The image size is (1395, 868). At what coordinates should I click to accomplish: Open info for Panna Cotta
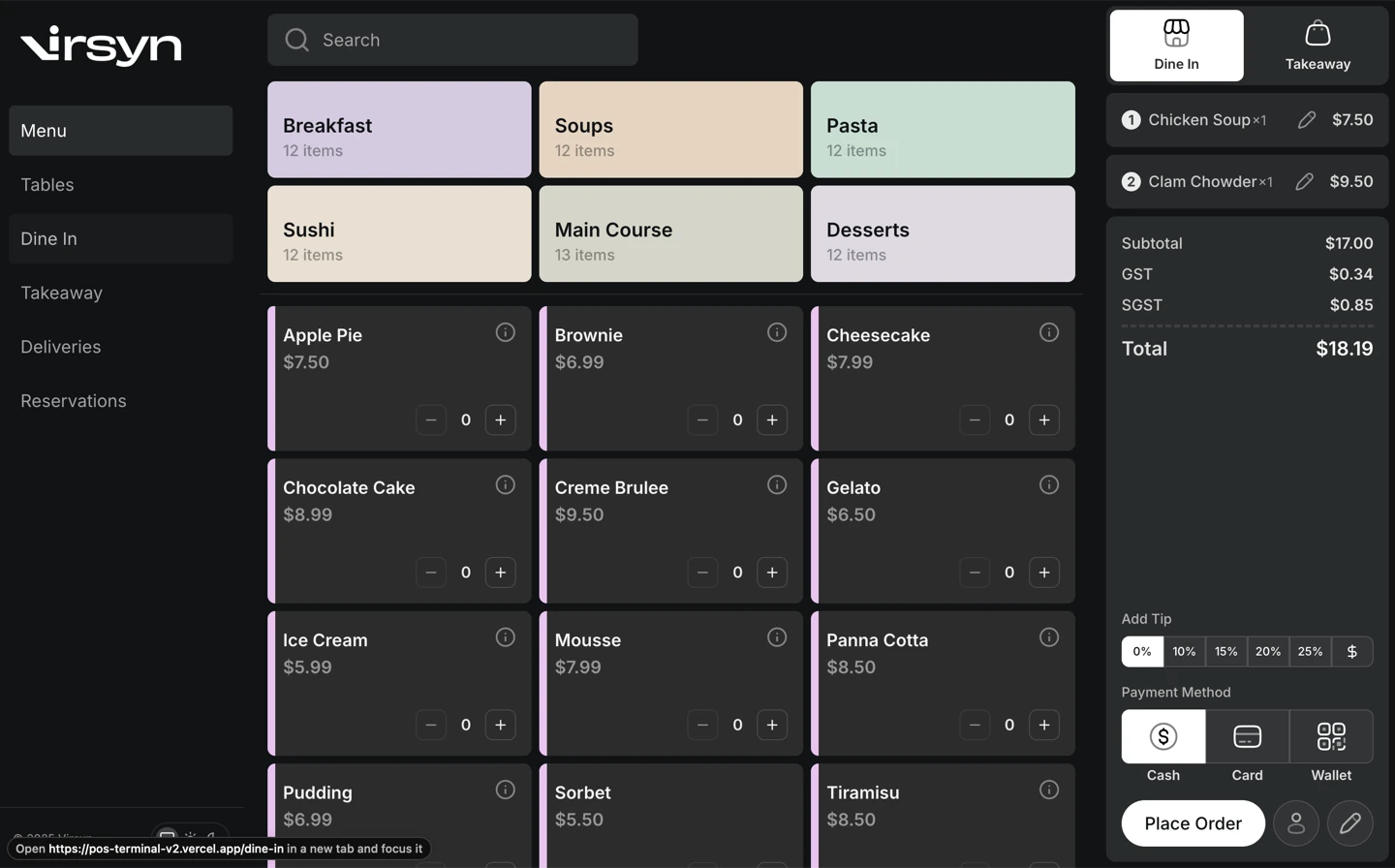(1049, 637)
